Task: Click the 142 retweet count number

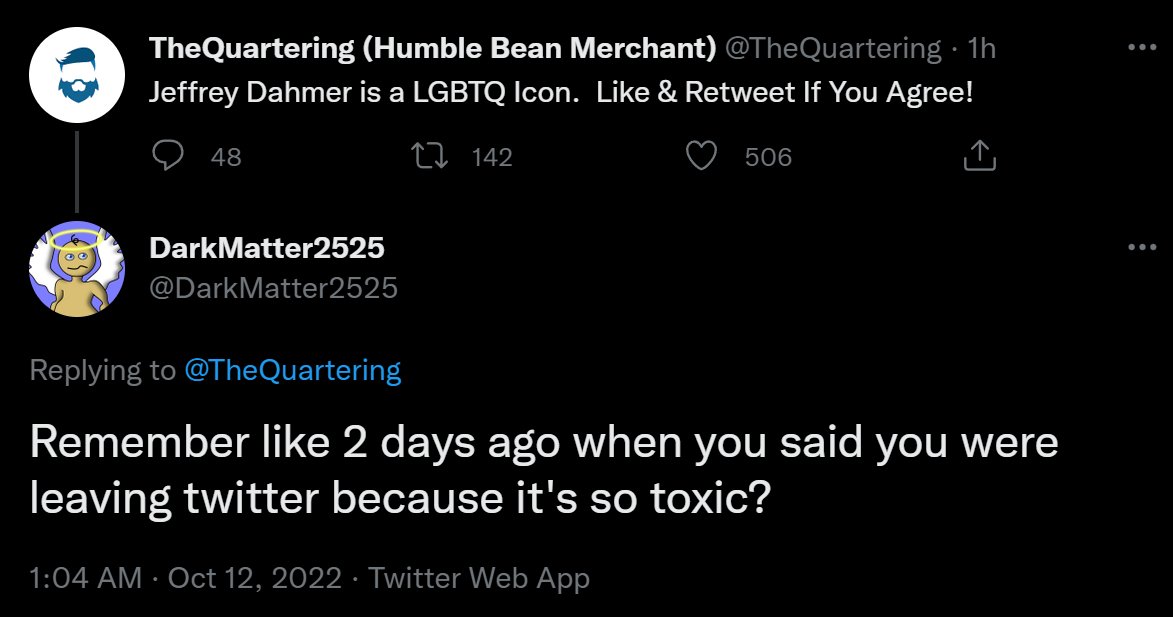Action: (x=491, y=157)
